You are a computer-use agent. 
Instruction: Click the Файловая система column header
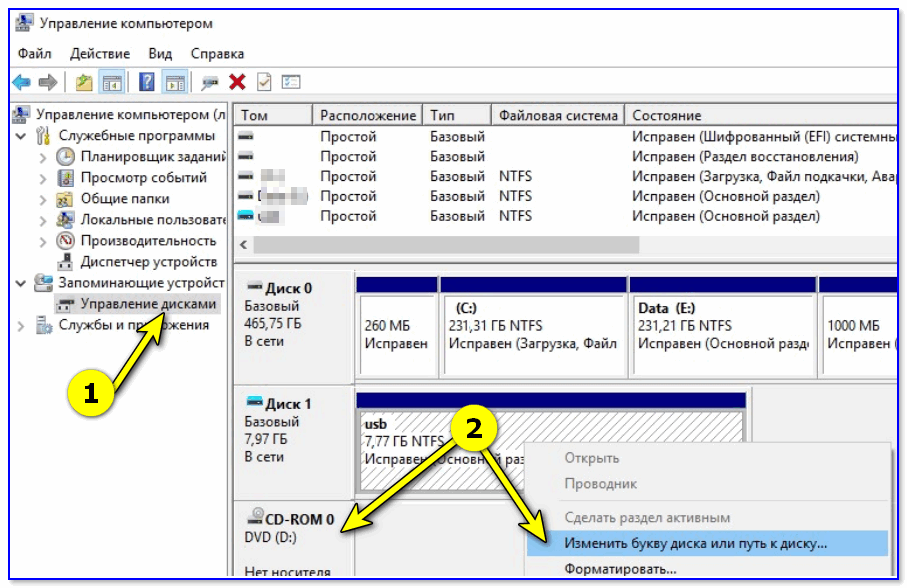tap(558, 115)
